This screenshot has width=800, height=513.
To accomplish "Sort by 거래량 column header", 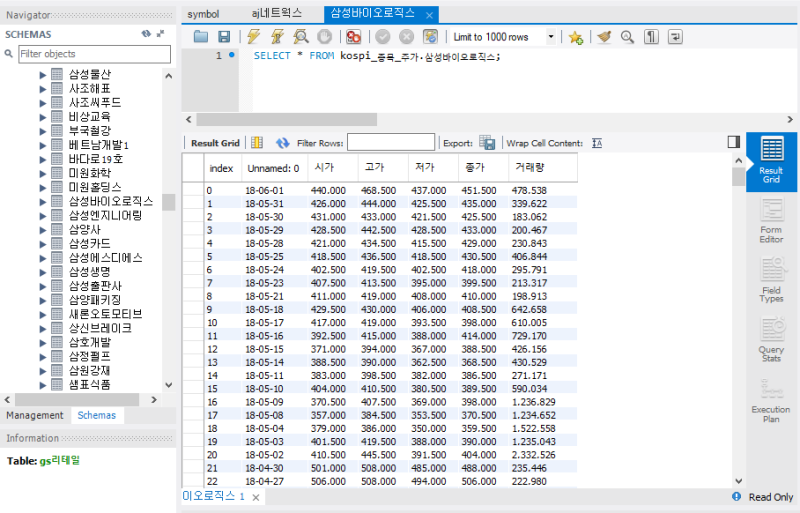I will [x=543, y=167].
